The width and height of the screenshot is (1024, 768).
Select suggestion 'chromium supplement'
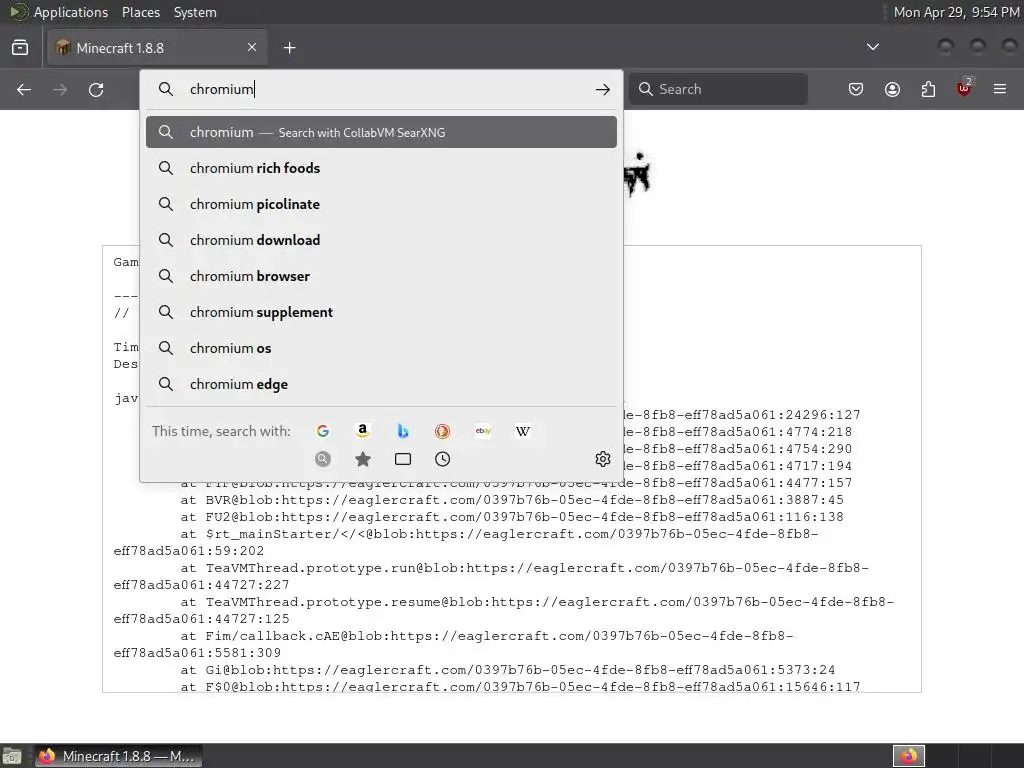tap(381, 312)
